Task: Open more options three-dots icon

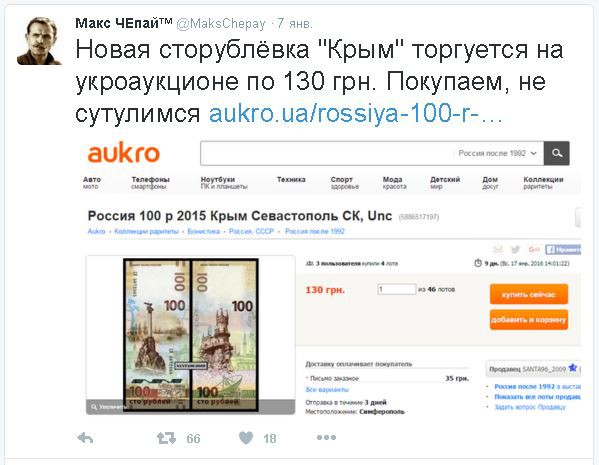Action: point(326,437)
